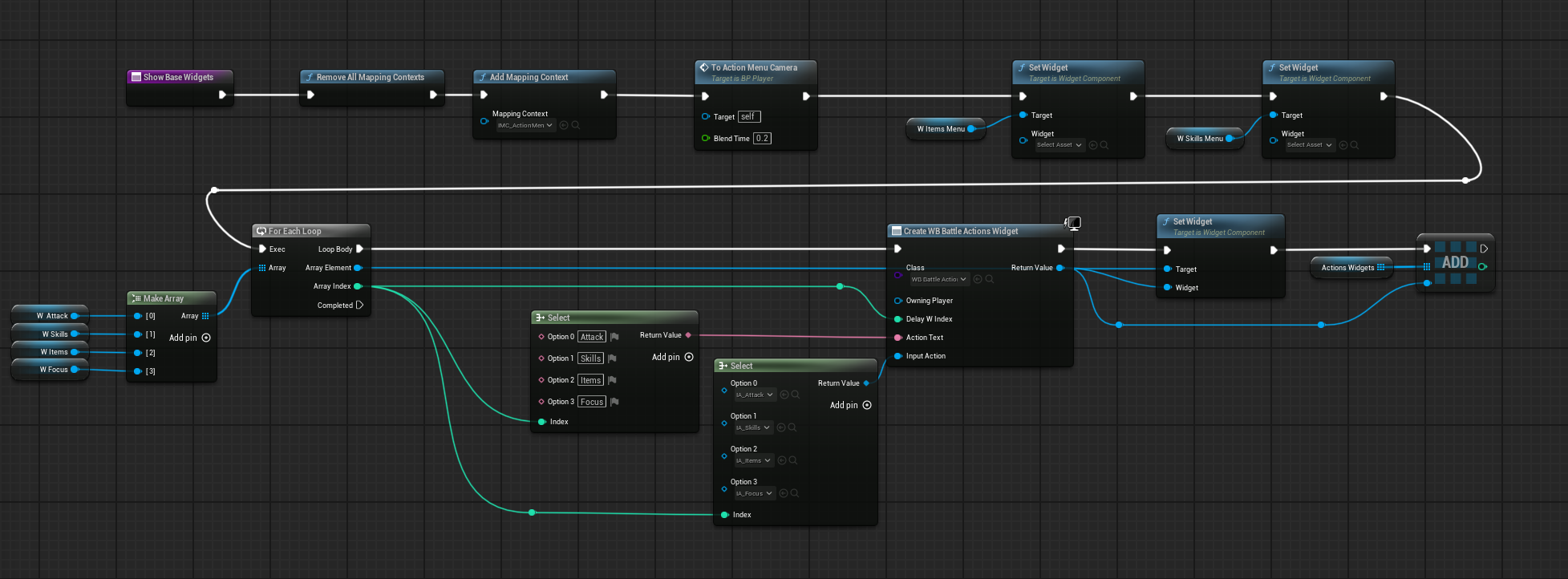Click the Skills text field in Option 1
The image size is (1568, 579).
pyautogui.click(x=590, y=358)
